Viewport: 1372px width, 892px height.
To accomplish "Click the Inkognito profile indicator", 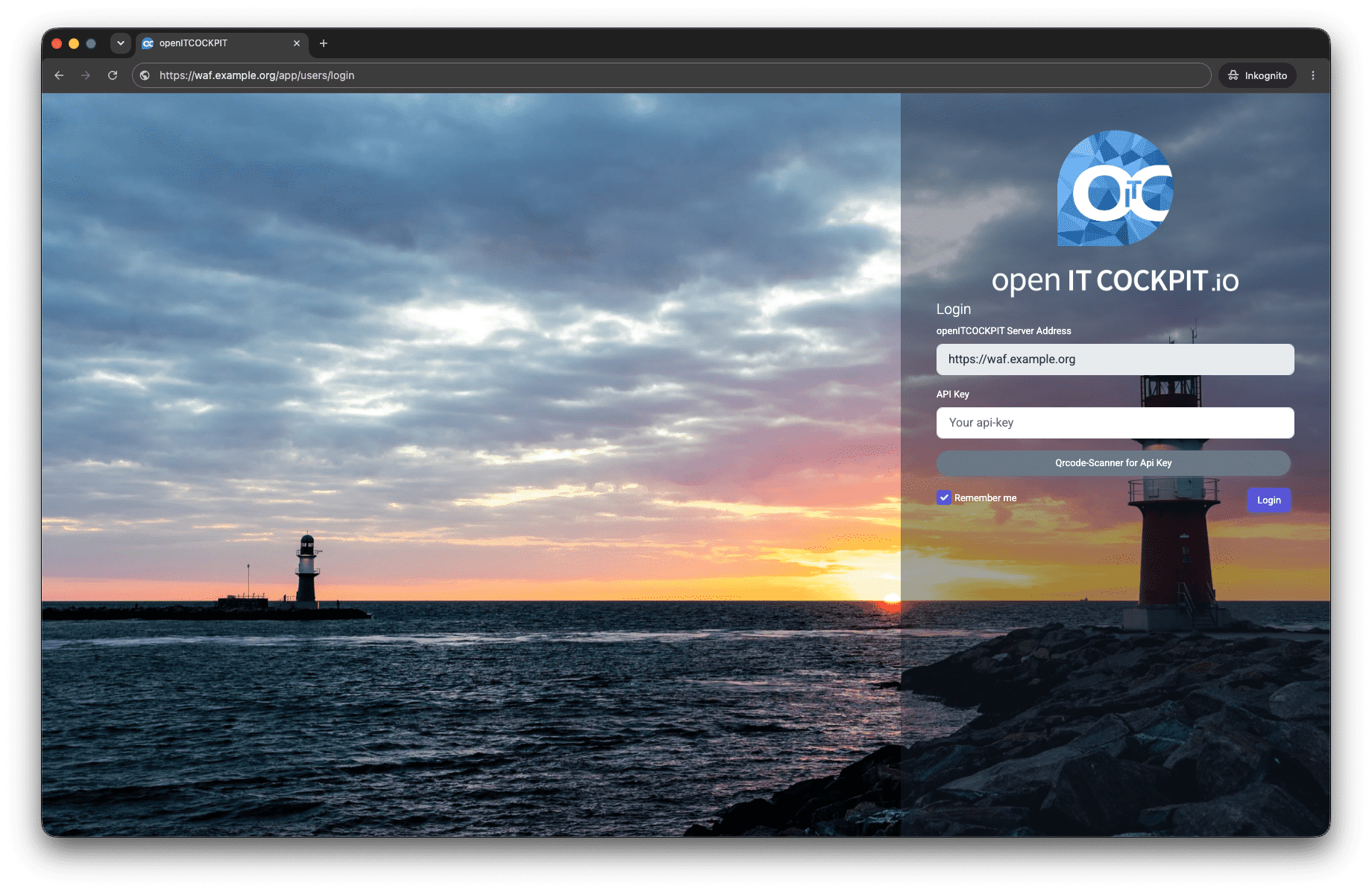I will point(1257,75).
